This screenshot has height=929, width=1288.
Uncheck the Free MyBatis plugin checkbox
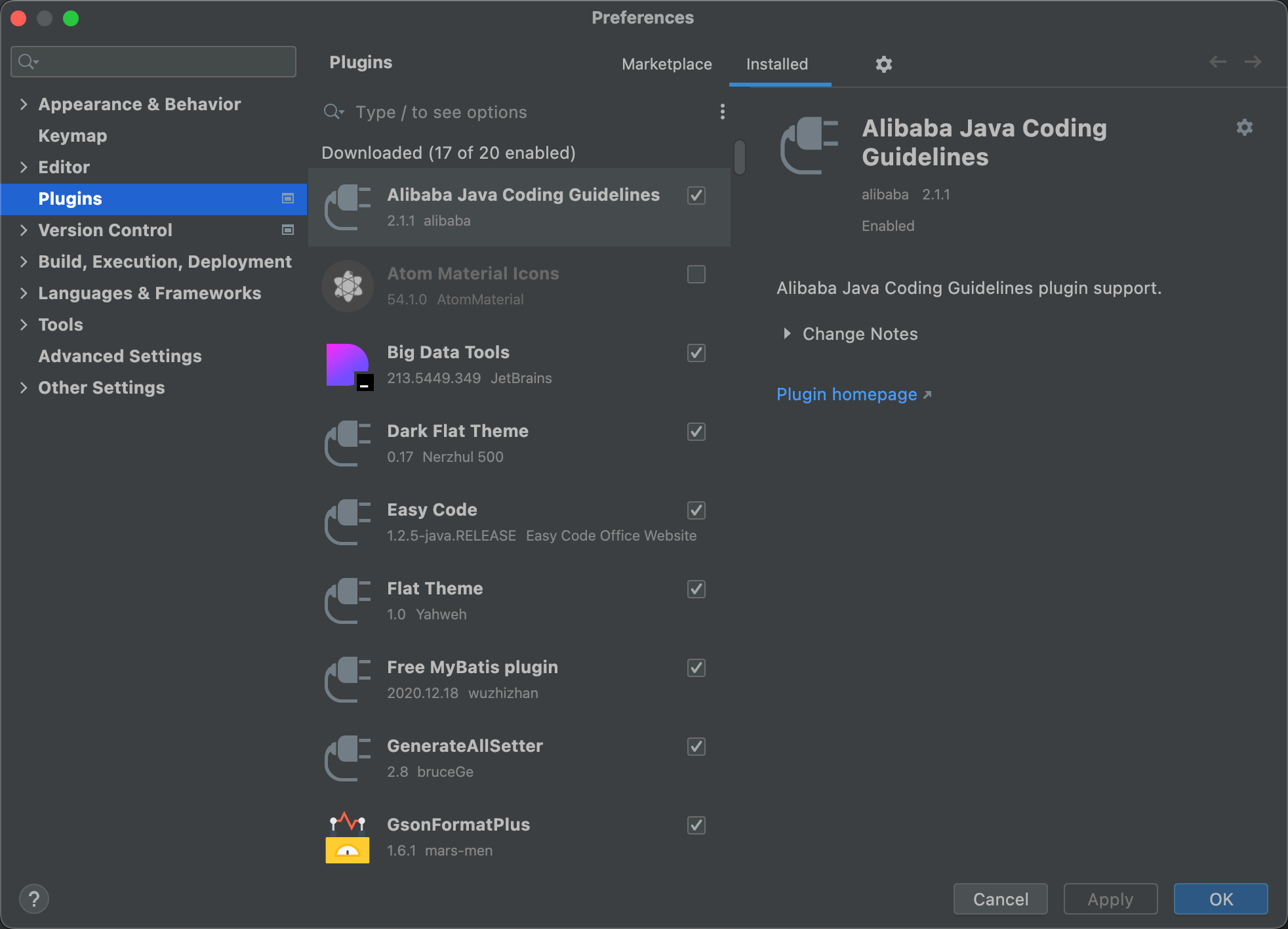tap(696, 668)
